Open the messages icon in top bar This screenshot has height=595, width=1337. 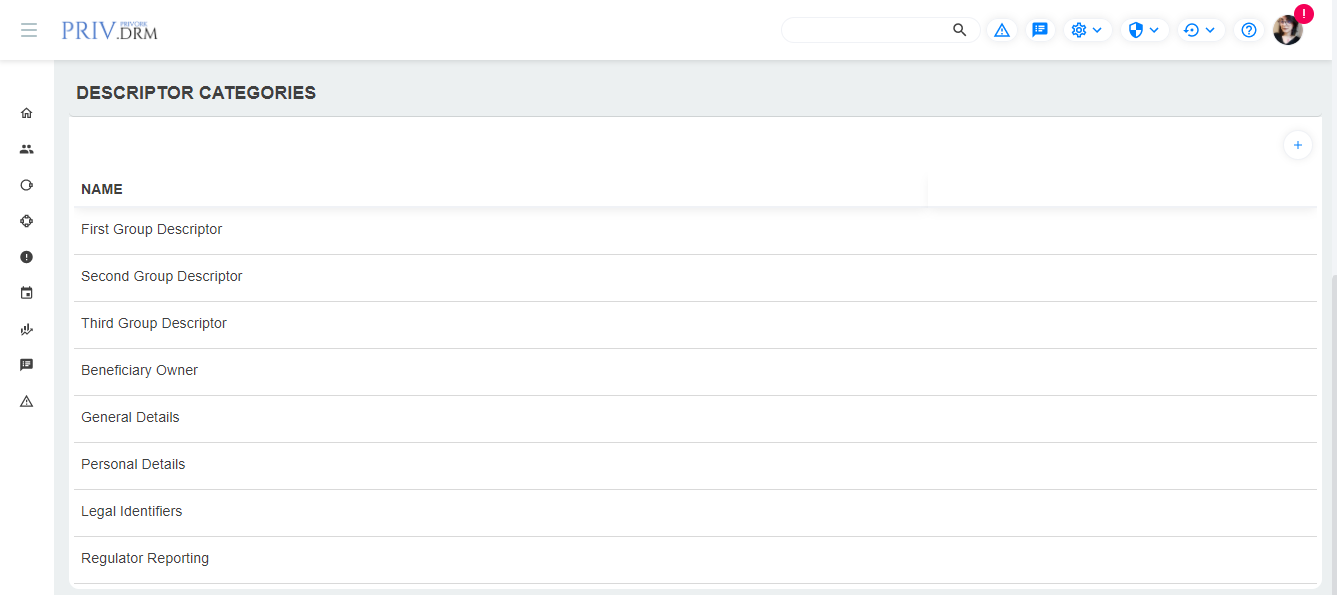[x=1040, y=30]
